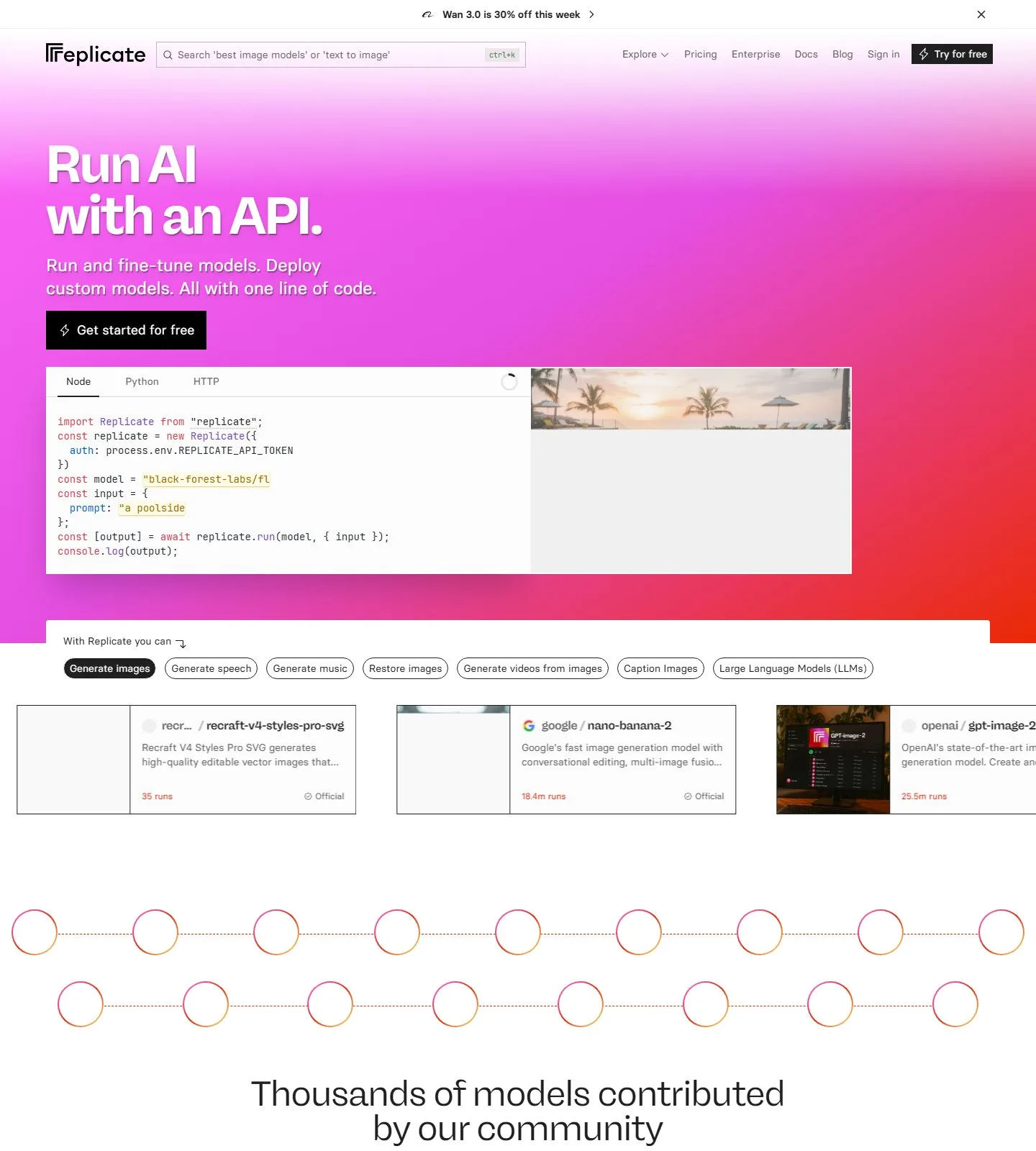Click the gpt-image-2 thumbnail image
This screenshot has width=1036, height=1151.
click(x=833, y=760)
